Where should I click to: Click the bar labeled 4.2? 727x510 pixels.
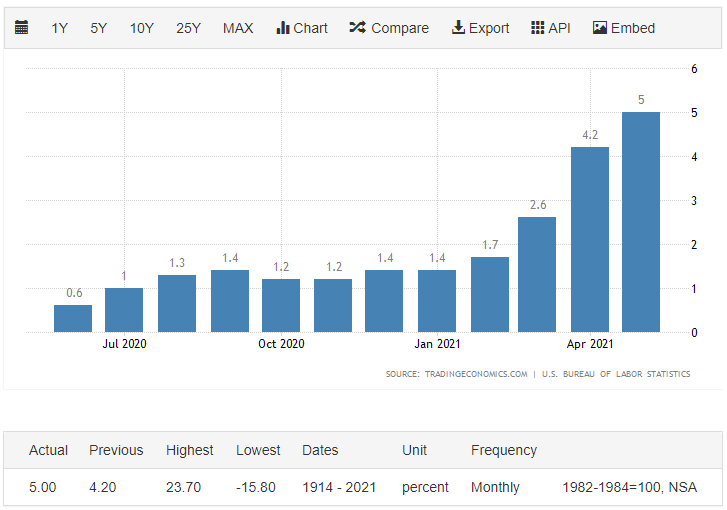(x=589, y=239)
